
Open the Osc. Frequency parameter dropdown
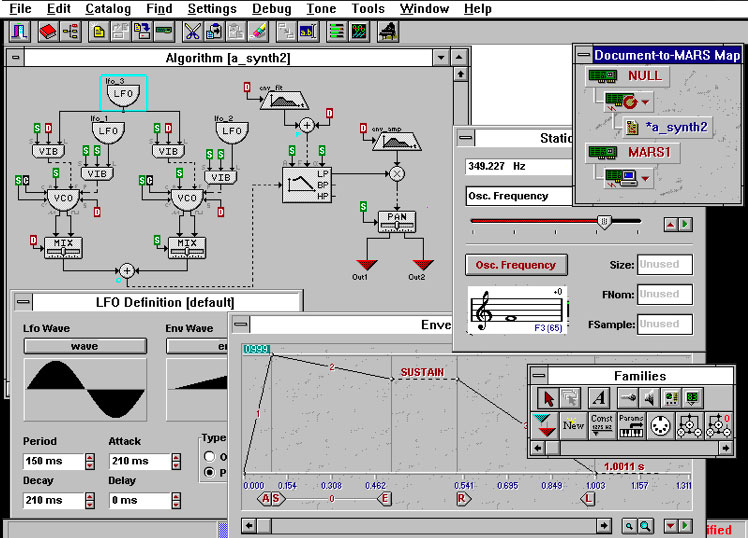coord(520,196)
